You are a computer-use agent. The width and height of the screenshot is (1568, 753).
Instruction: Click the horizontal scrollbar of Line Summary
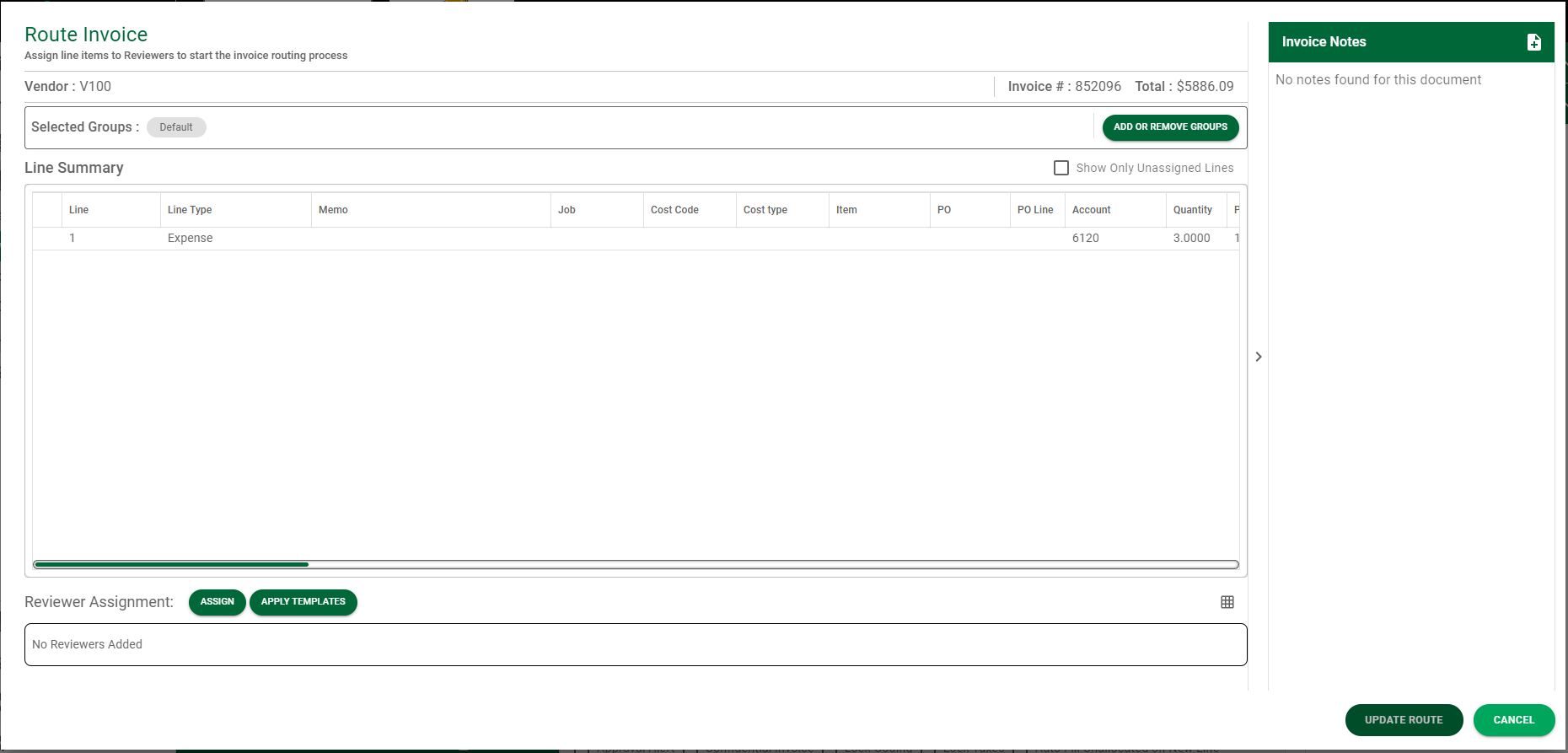tap(636, 564)
